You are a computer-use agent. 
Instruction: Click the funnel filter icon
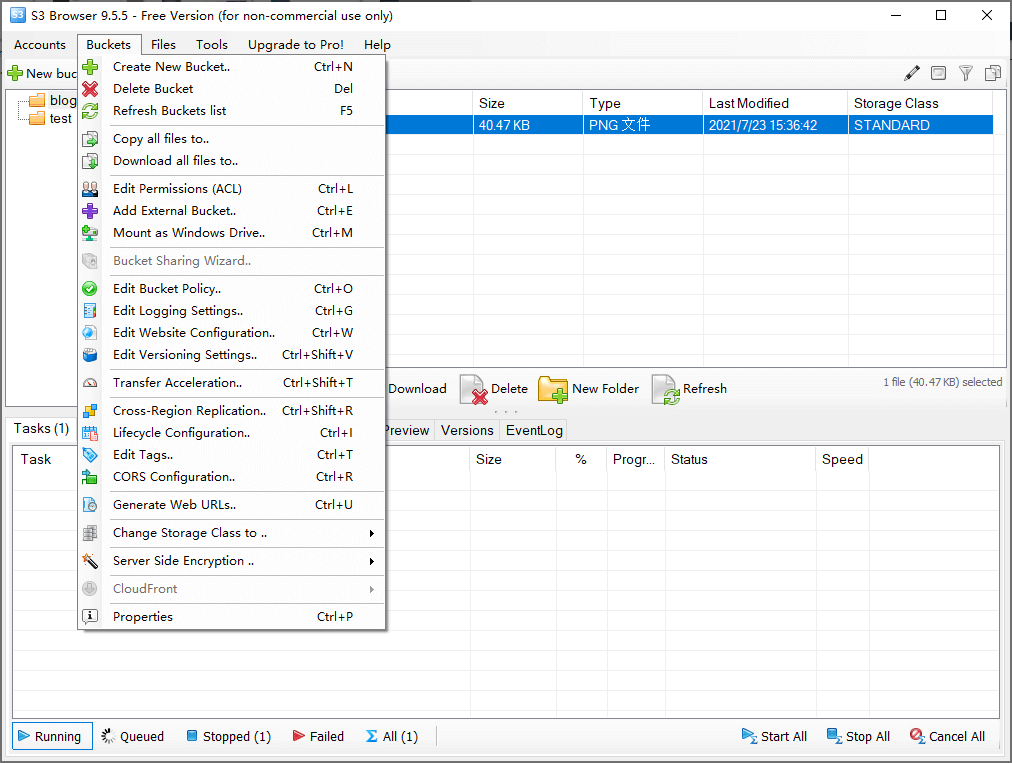click(x=966, y=73)
